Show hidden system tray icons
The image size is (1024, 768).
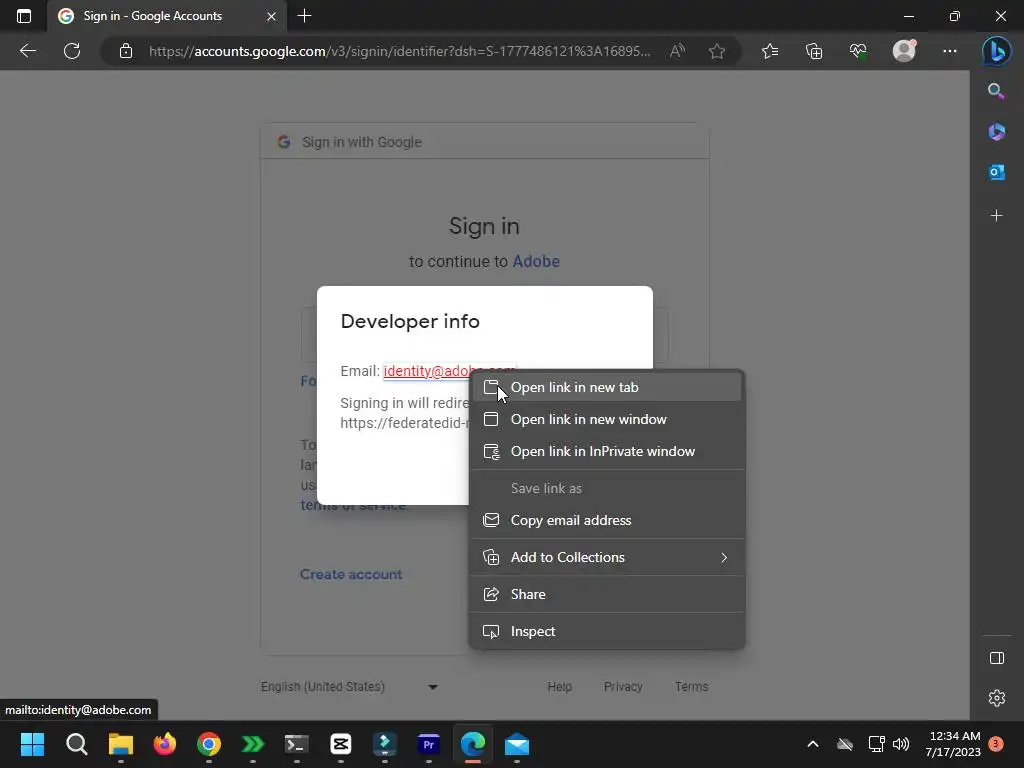click(x=813, y=744)
